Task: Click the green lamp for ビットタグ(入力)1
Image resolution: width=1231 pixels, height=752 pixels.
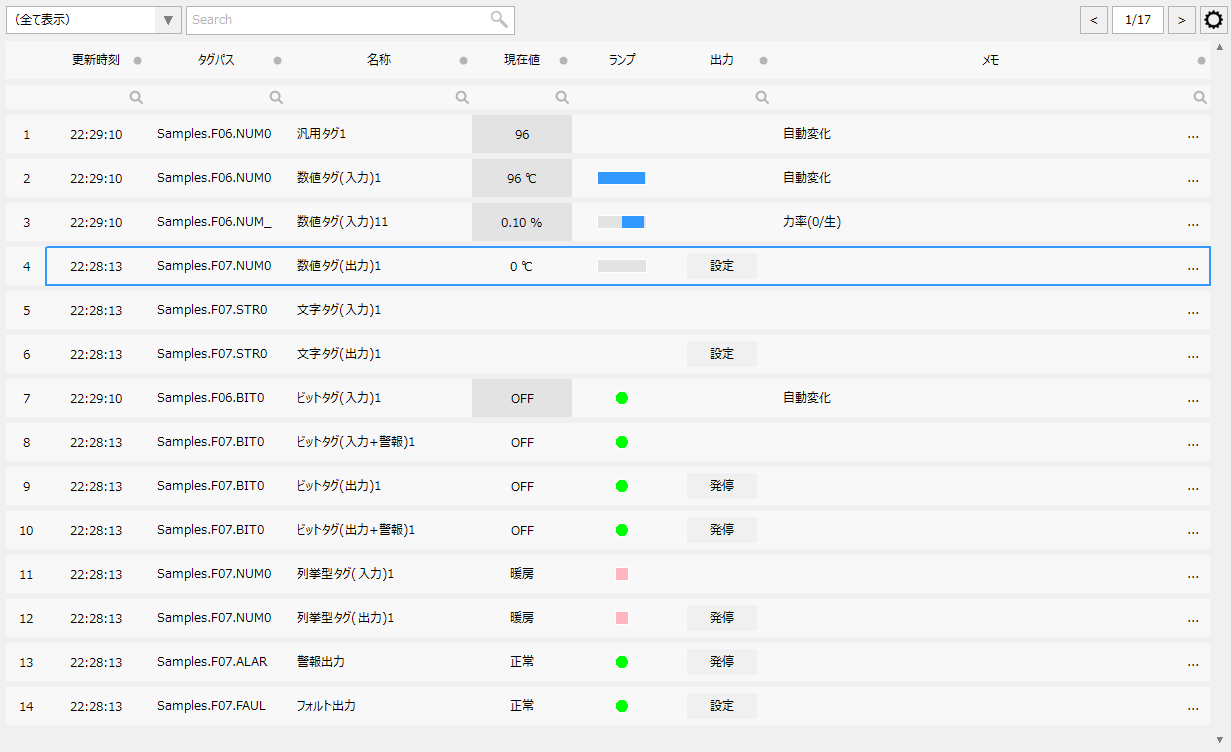Action: 621,397
